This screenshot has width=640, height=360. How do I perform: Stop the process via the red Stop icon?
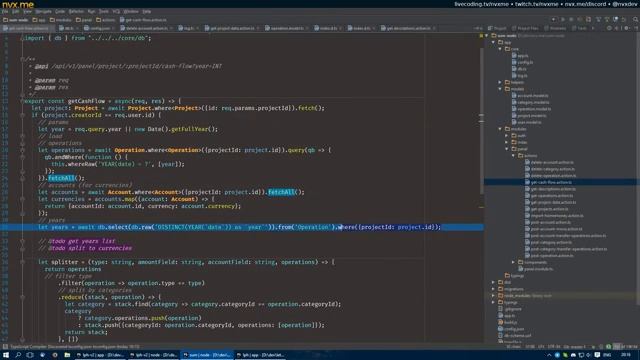coord(588,19)
